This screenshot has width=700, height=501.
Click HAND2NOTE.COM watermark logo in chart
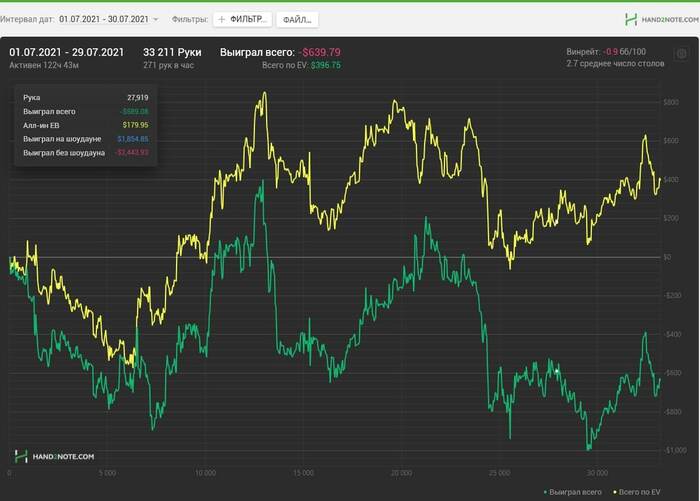(54, 456)
